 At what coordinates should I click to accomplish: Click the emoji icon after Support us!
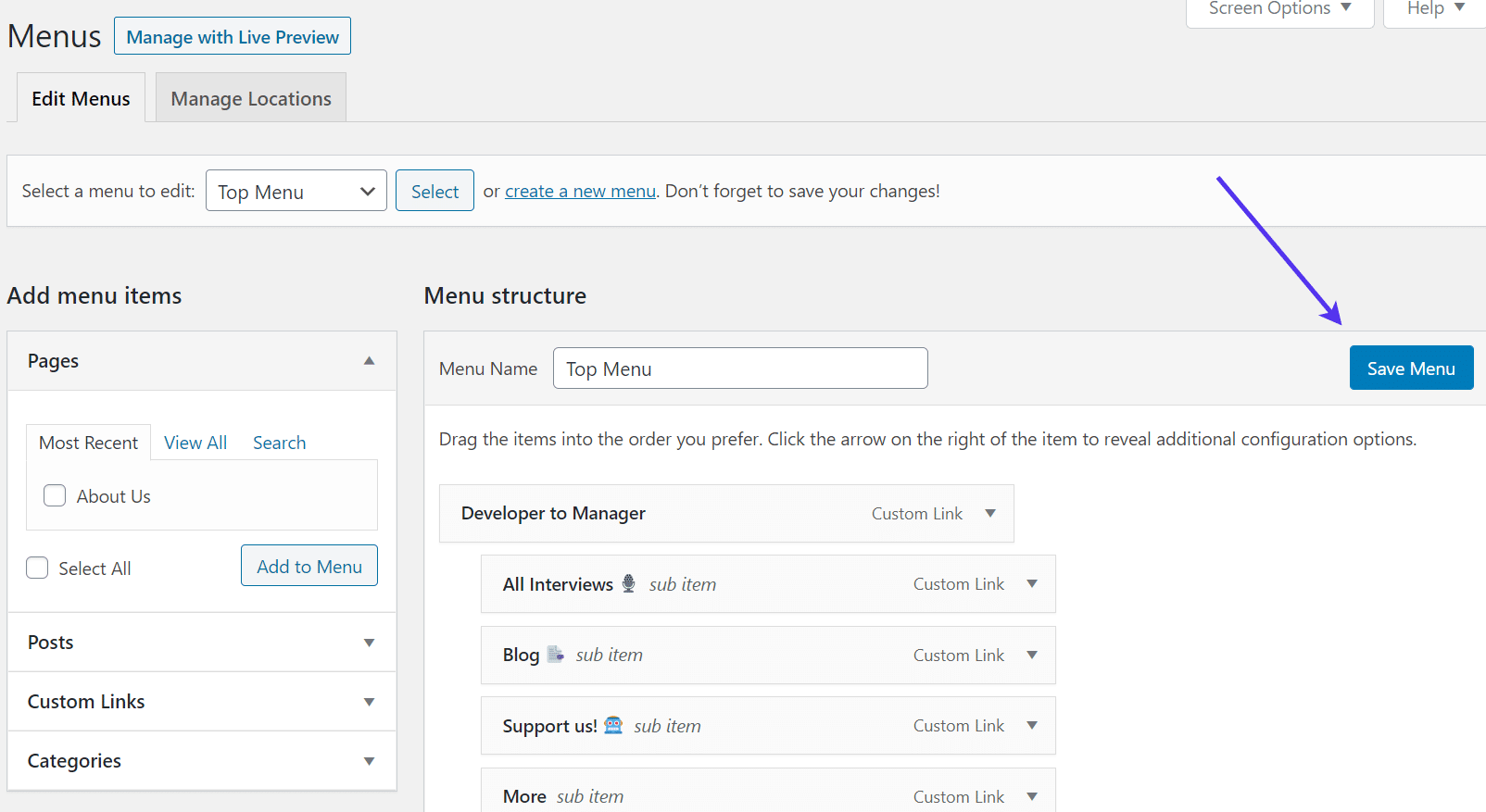[x=613, y=725]
